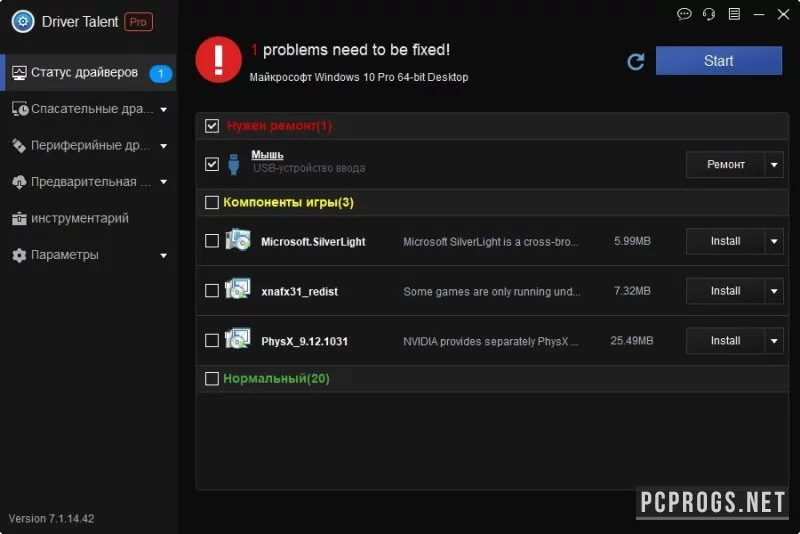Click the Microsoft.SilverLight package icon
Image resolution: width=800 pixels, height=534 pixels.
coord(238,240)
